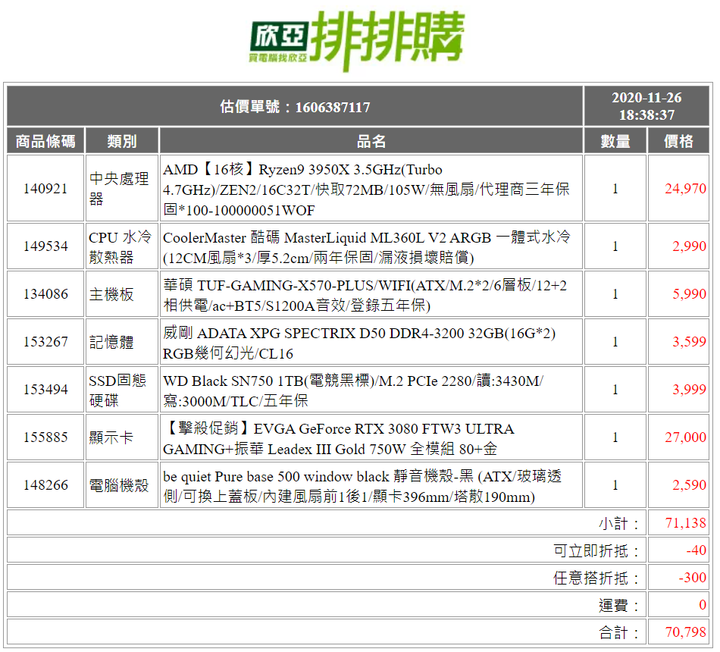The image size is (720, 652).
Task: Click the shipping fee value 0
Action: coord(702,605)
